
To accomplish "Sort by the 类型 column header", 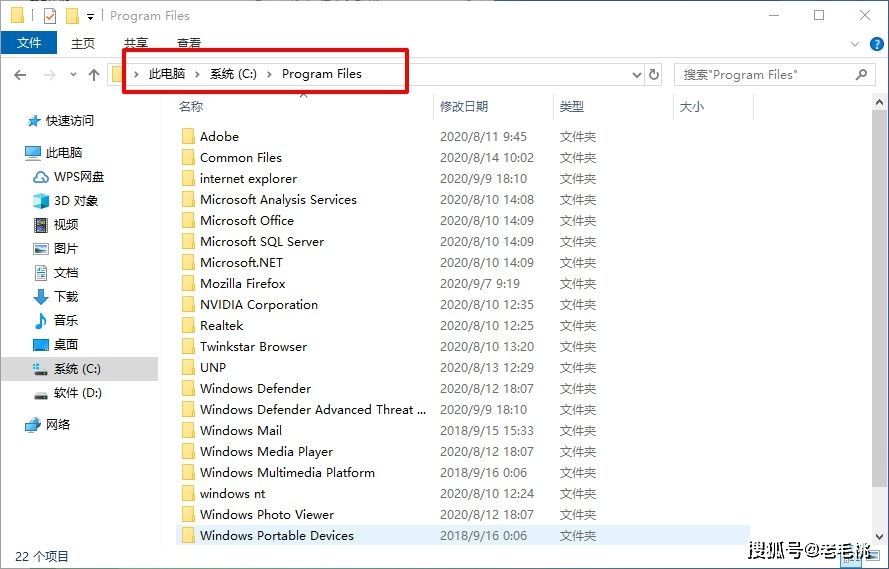I will (572, 107).
